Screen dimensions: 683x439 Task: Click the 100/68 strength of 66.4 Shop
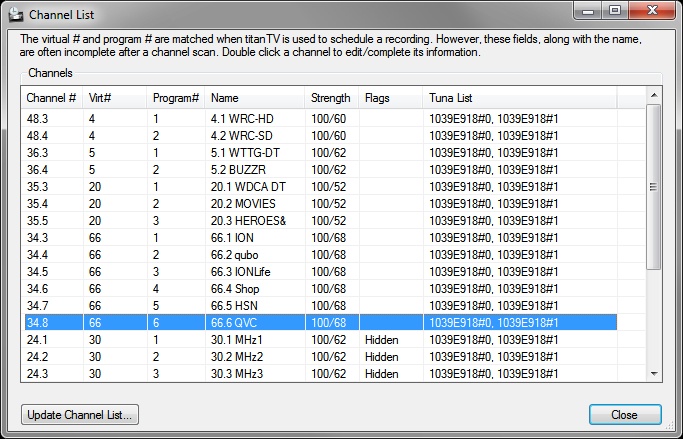pyautogui.click(x=328, y=289)
